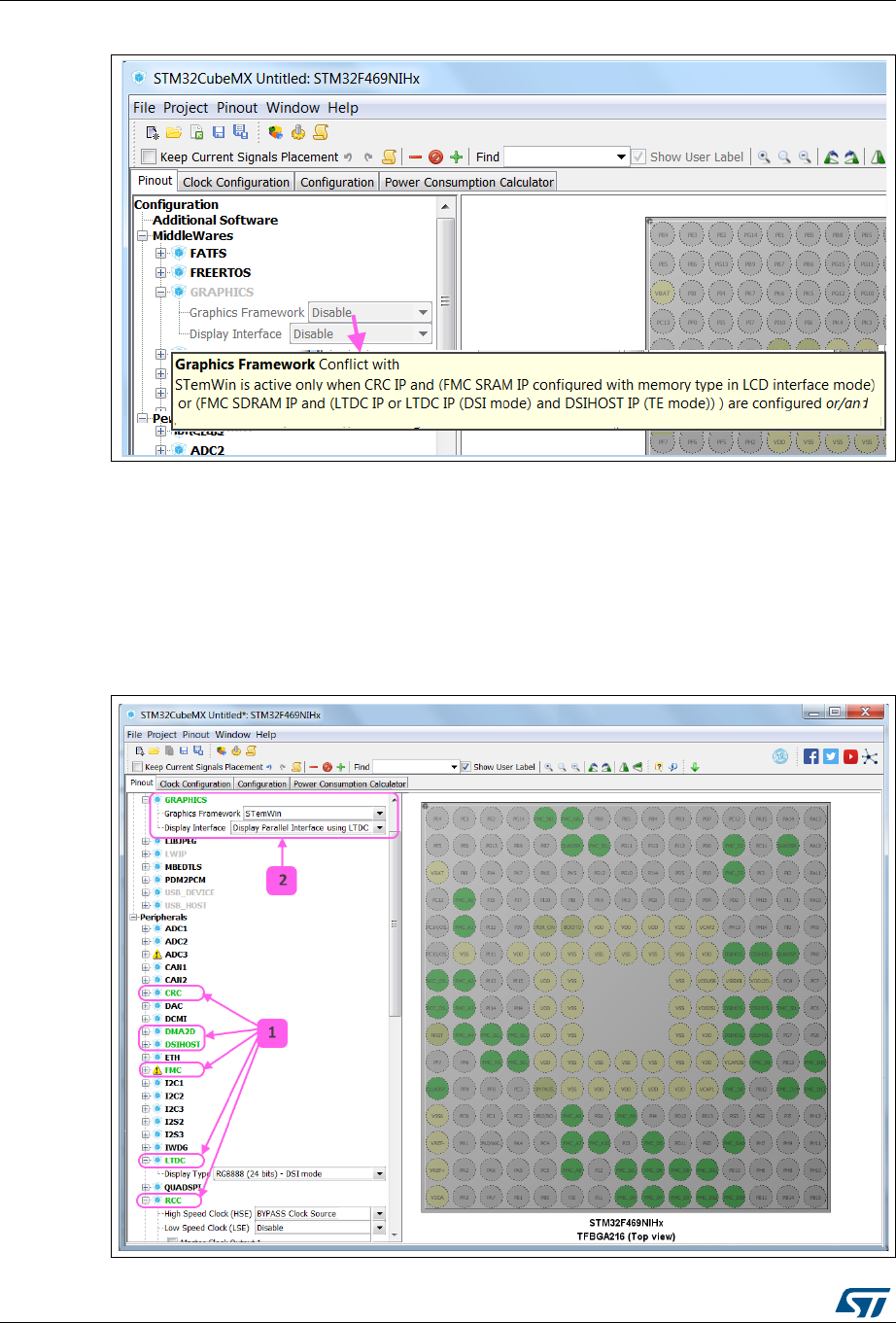This screenshot has width=896, height=1323.
Task: Open File menu in upper window
Action: point(144,108)
